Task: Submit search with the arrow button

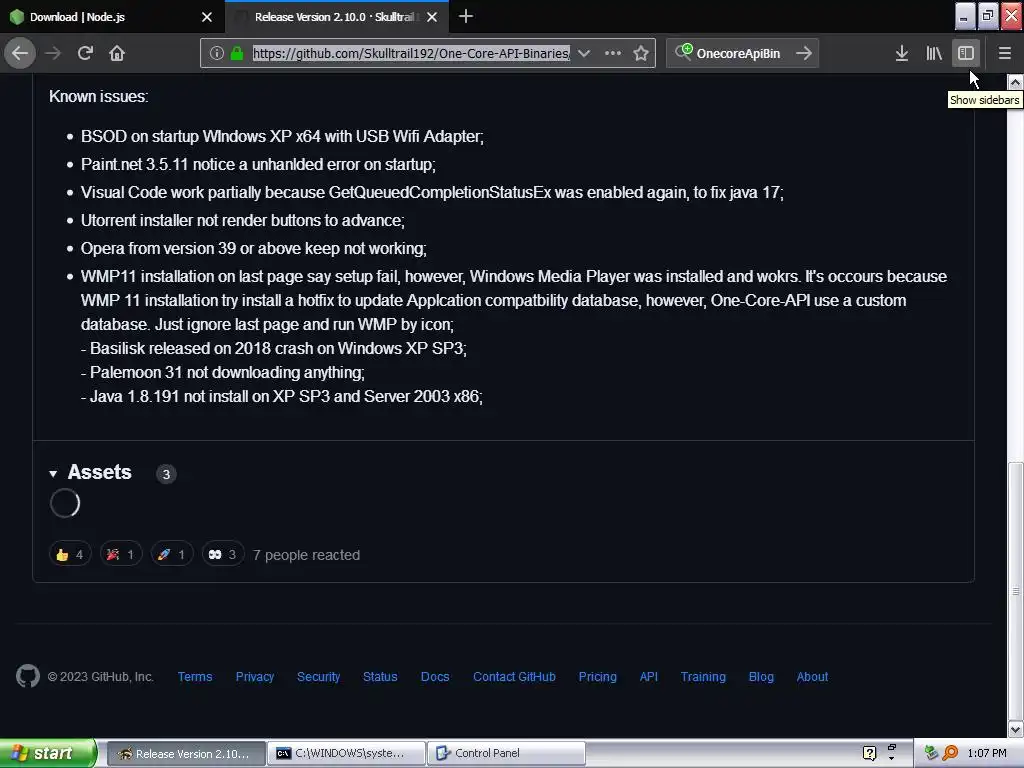Action: (x=804, y=53)
